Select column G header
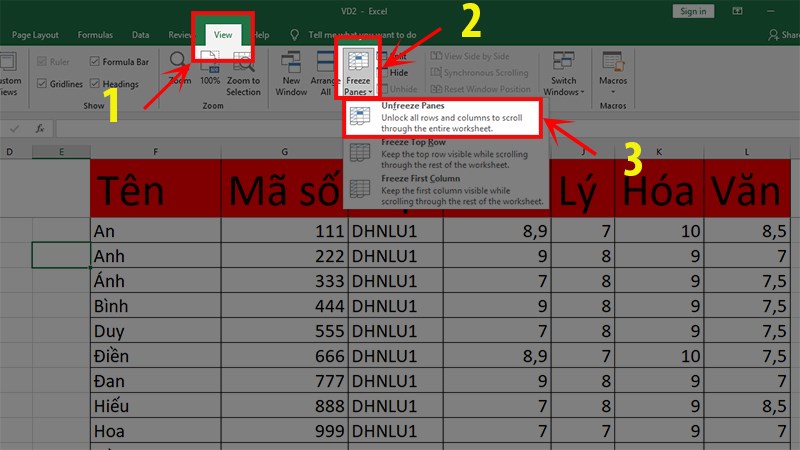The height and width of the screenshot is (450, 800). coord(285,152)
